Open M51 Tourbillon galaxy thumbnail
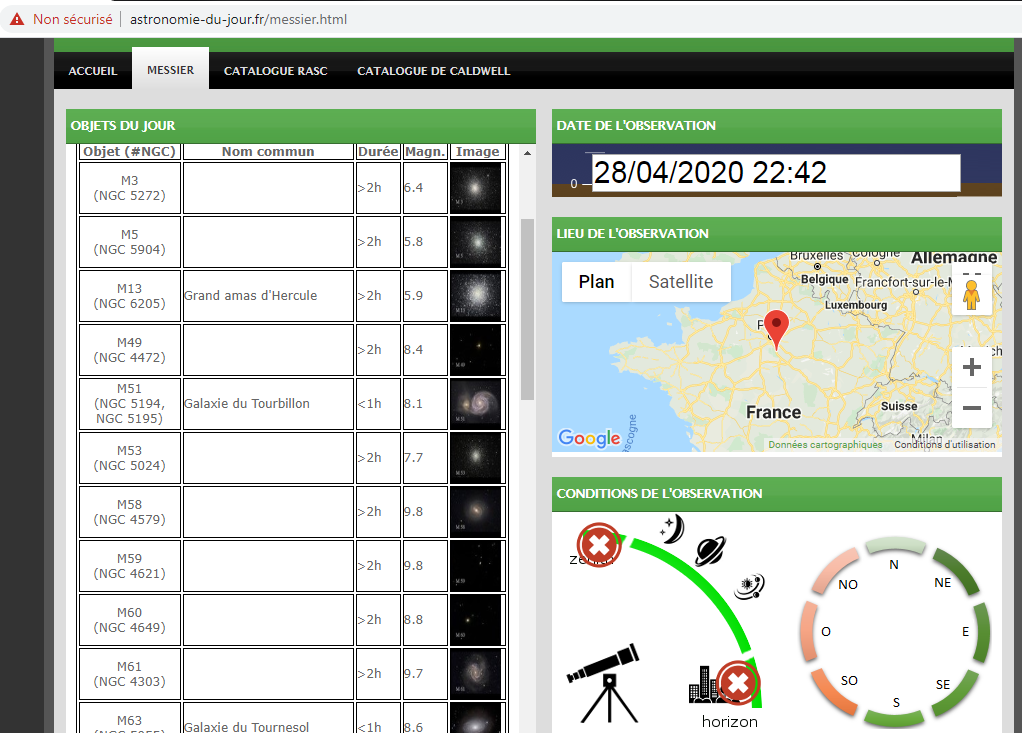The width and height of the screenshot is (1022, 733). tap(478, 404)
